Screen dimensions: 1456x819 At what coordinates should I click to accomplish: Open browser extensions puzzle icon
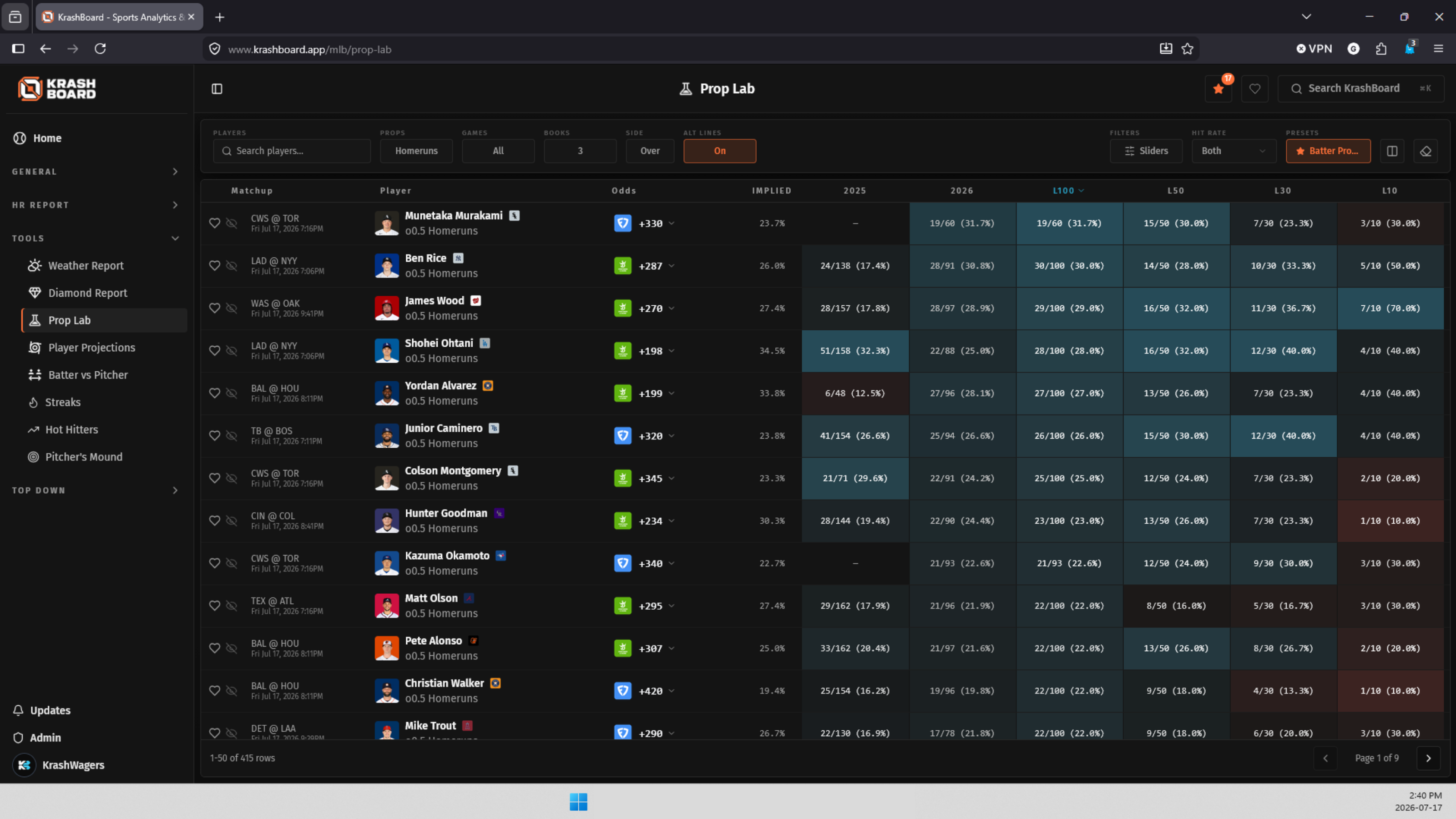point(1381,49)
